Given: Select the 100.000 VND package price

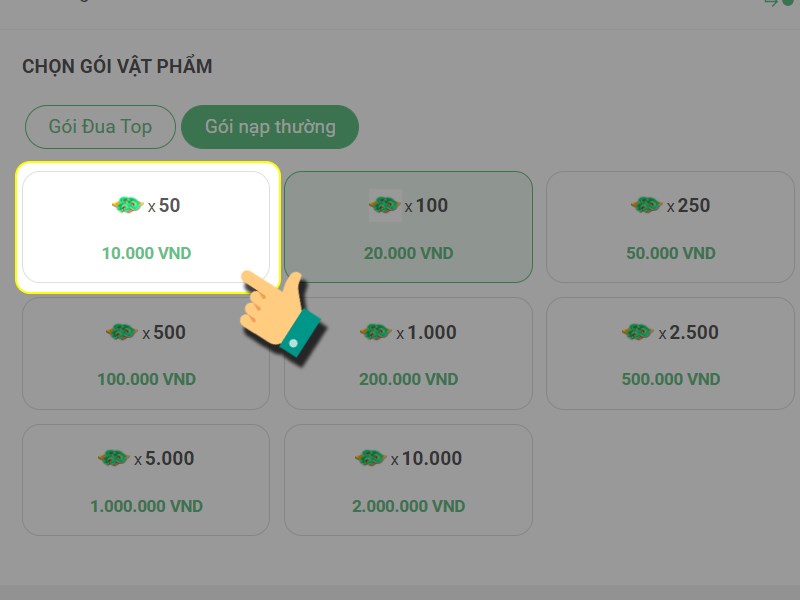Looking at the screenshot, I should [146, 379].
